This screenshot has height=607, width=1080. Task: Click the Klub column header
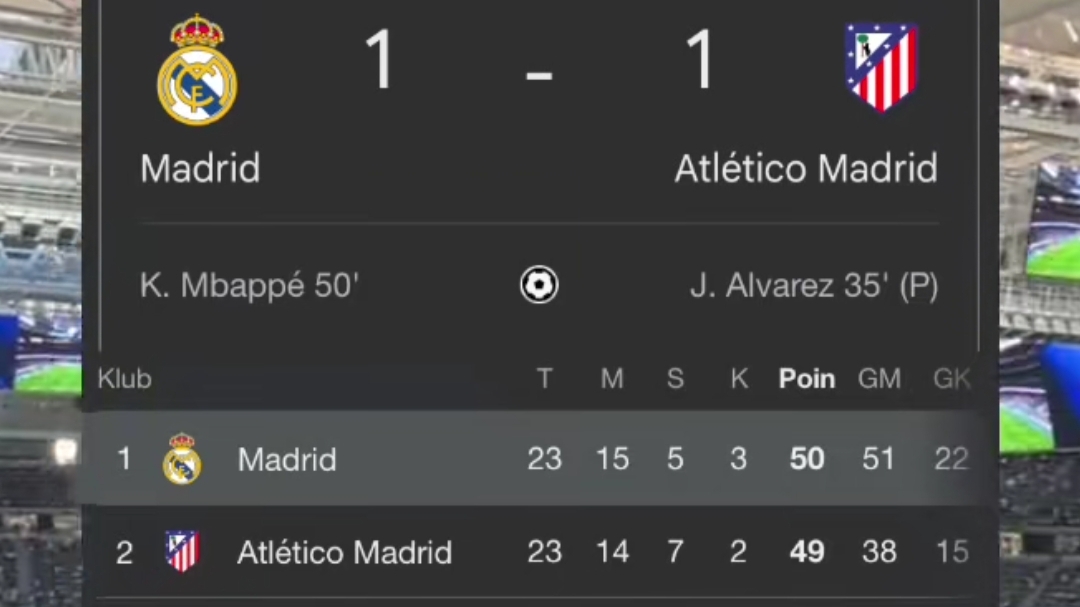(x=125, y=378)
